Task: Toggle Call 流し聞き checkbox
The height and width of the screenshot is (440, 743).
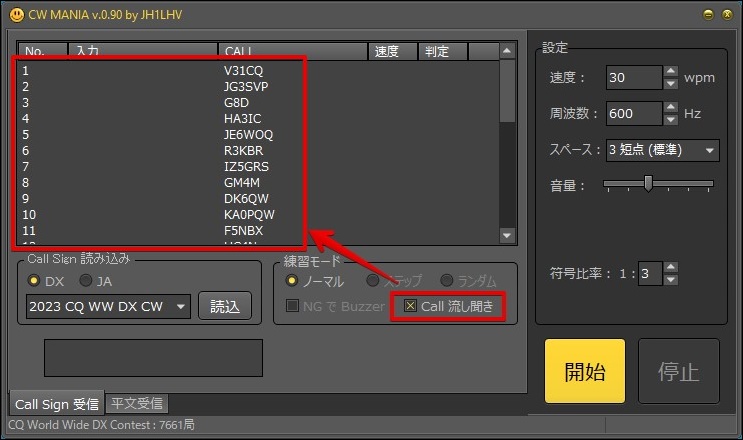Action: (x=410, y=306)
